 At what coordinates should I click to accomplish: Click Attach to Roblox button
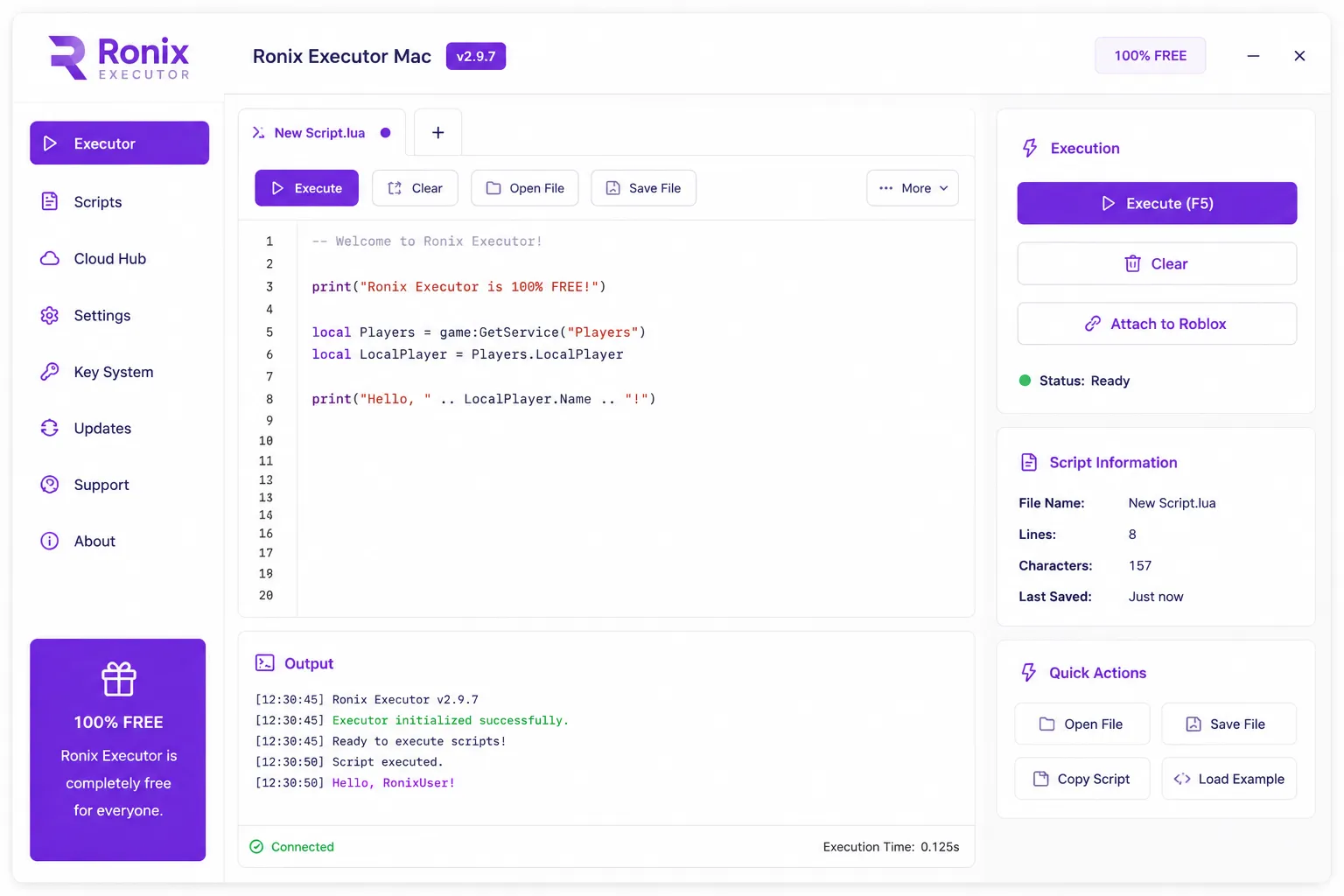pos(1157,324)
